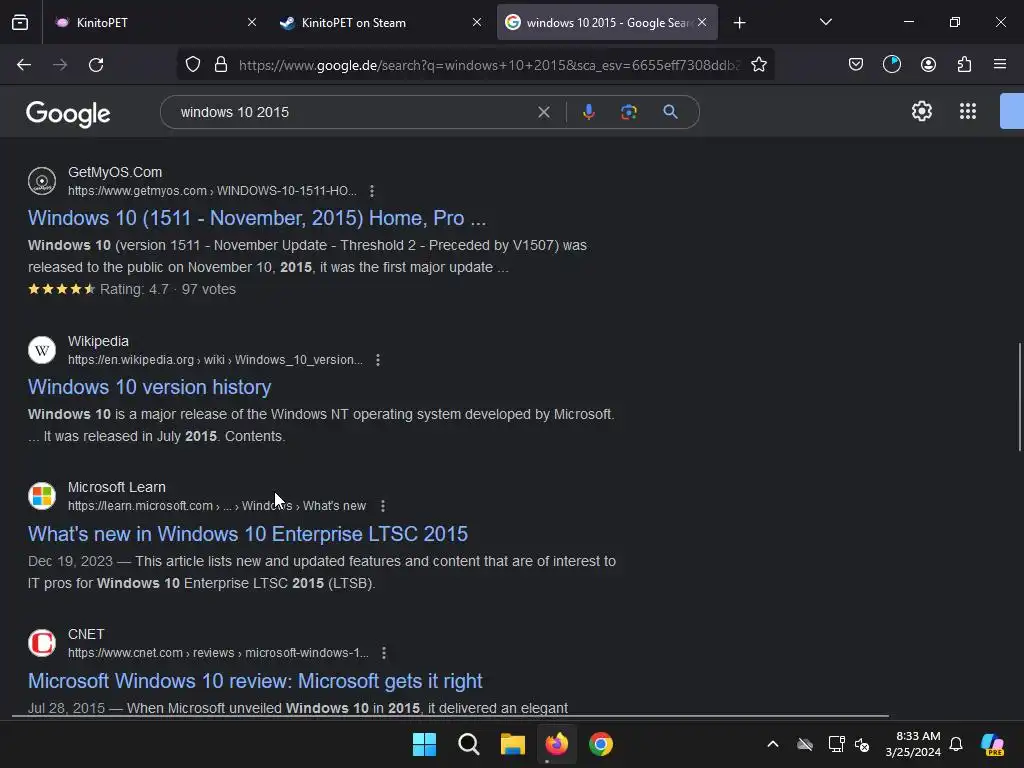The width and height of the screenshot is (1024, 768).
Task: Reload the current page
Action: 96,65
